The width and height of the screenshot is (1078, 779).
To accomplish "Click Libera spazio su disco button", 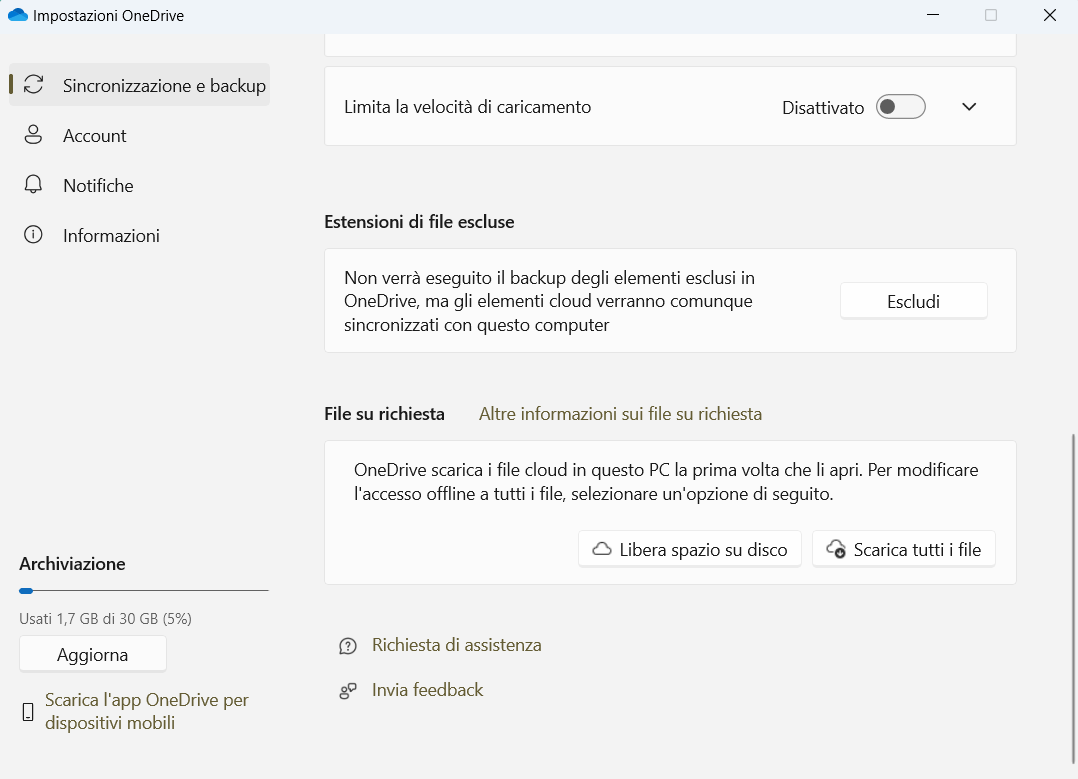I will (690, 549).
